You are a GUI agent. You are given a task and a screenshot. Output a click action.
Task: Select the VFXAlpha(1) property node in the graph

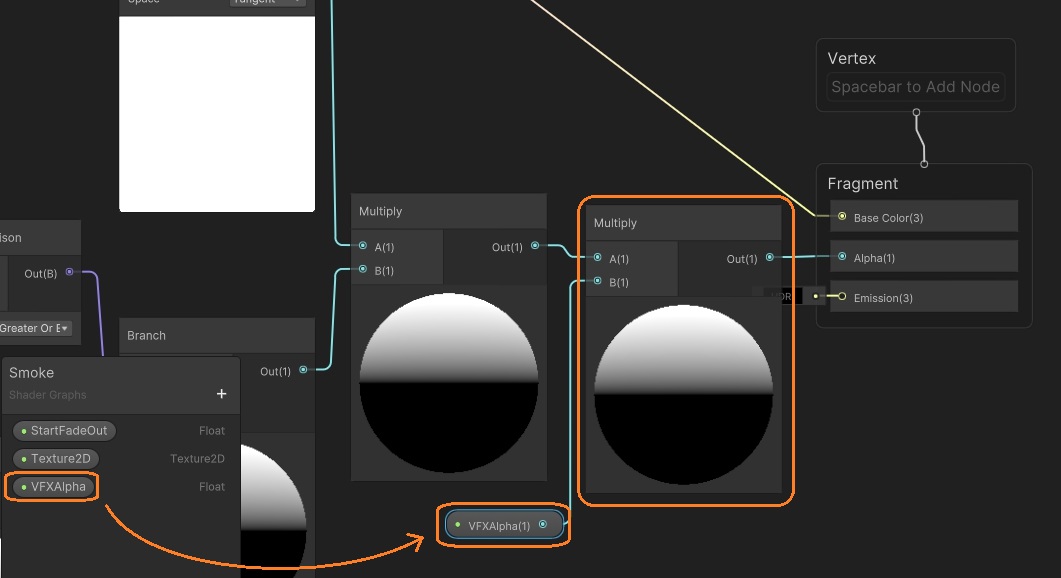[497, 525]
